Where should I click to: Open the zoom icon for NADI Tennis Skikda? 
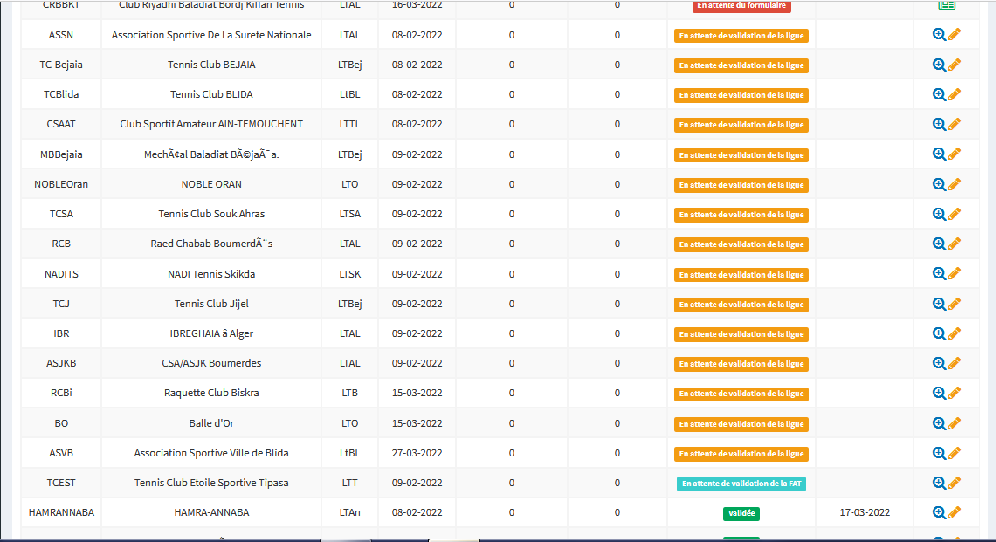(939, 274)
